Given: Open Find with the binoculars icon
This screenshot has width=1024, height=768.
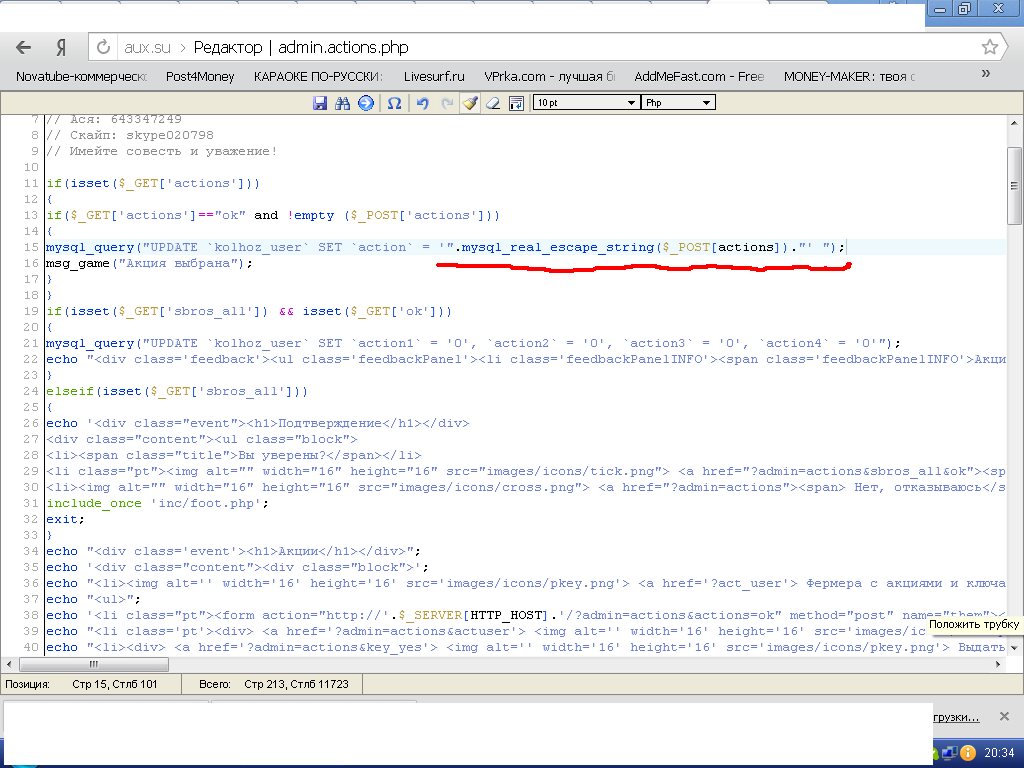Looking at the screenshot, I should click(x=343, y=103).
